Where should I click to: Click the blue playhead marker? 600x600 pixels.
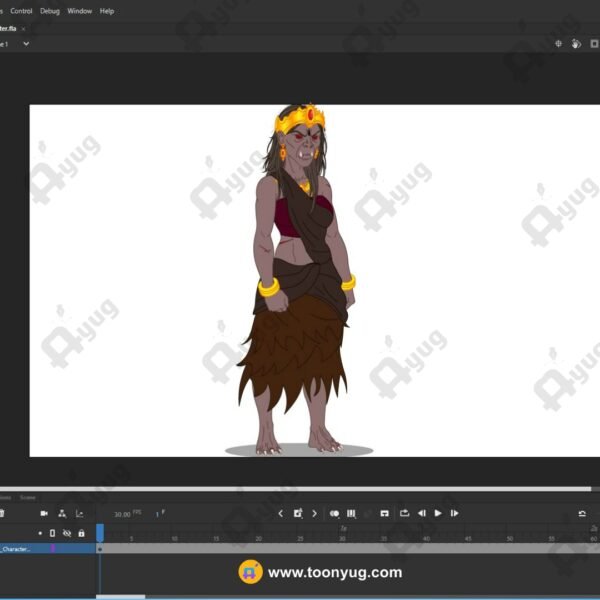[100, 533]
